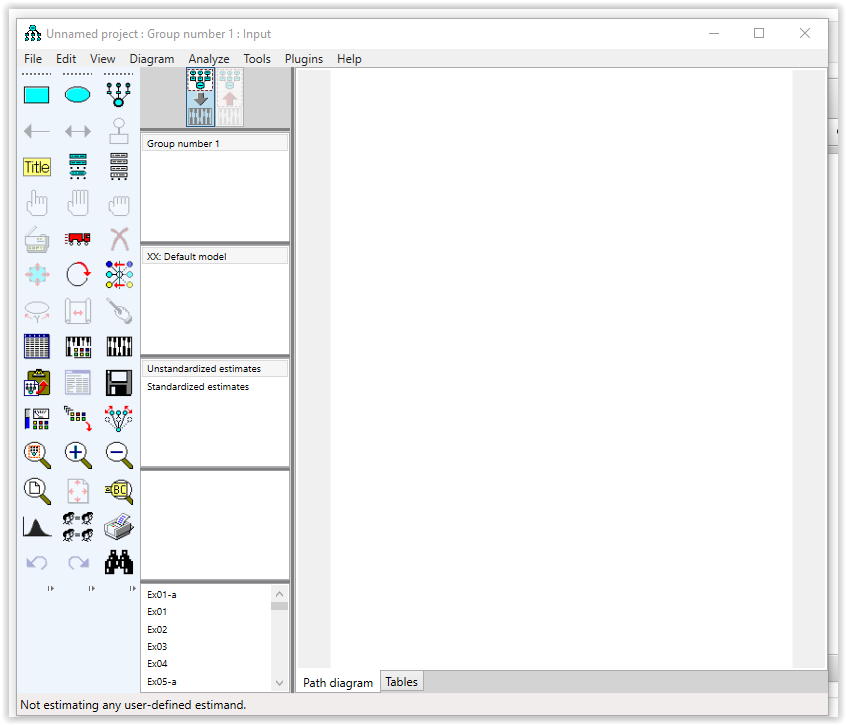Choose Standardized estimates
Viewport: 846px width, 725px height.
[215, 387]
